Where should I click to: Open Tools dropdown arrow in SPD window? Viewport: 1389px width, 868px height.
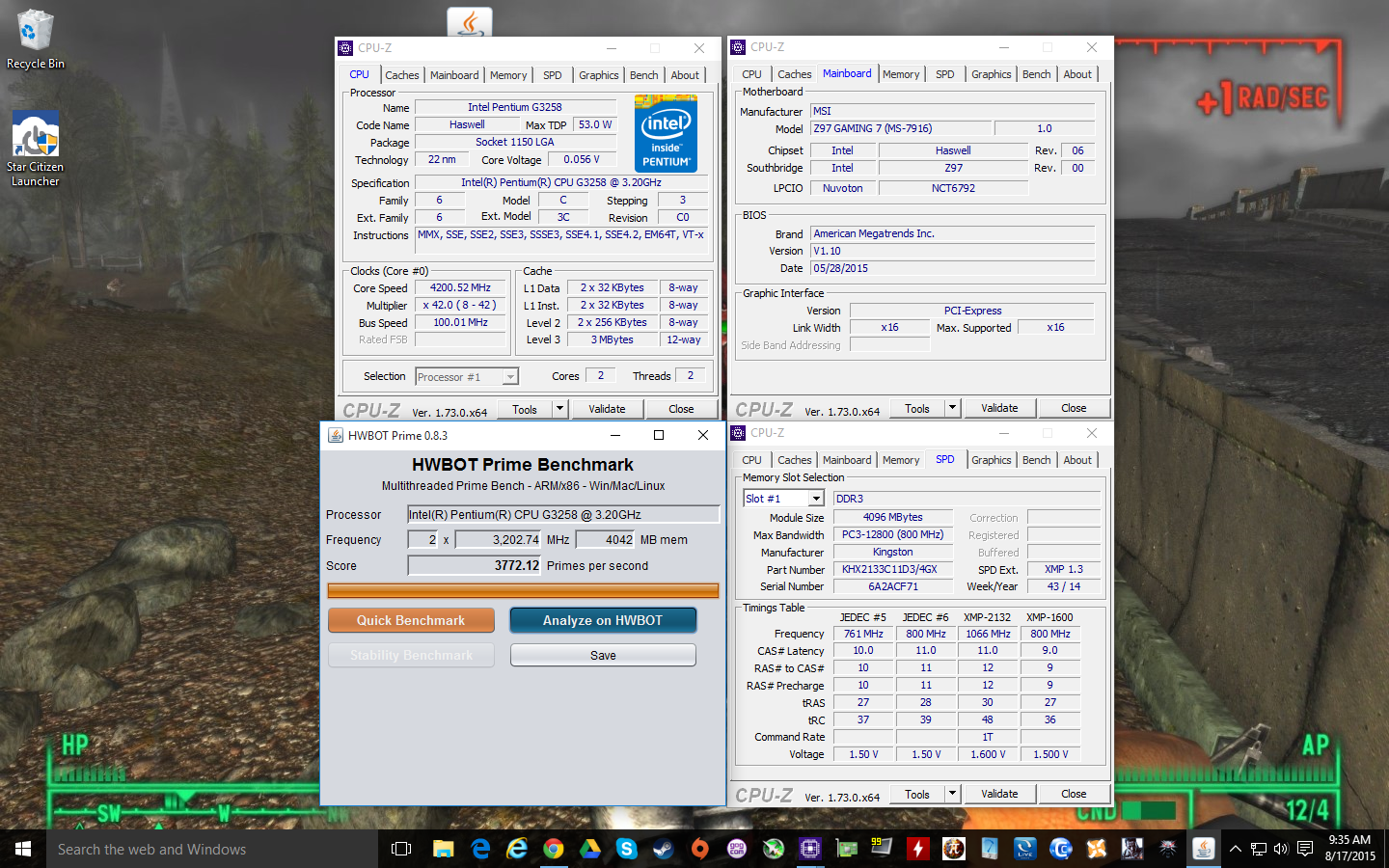point(952,794)
